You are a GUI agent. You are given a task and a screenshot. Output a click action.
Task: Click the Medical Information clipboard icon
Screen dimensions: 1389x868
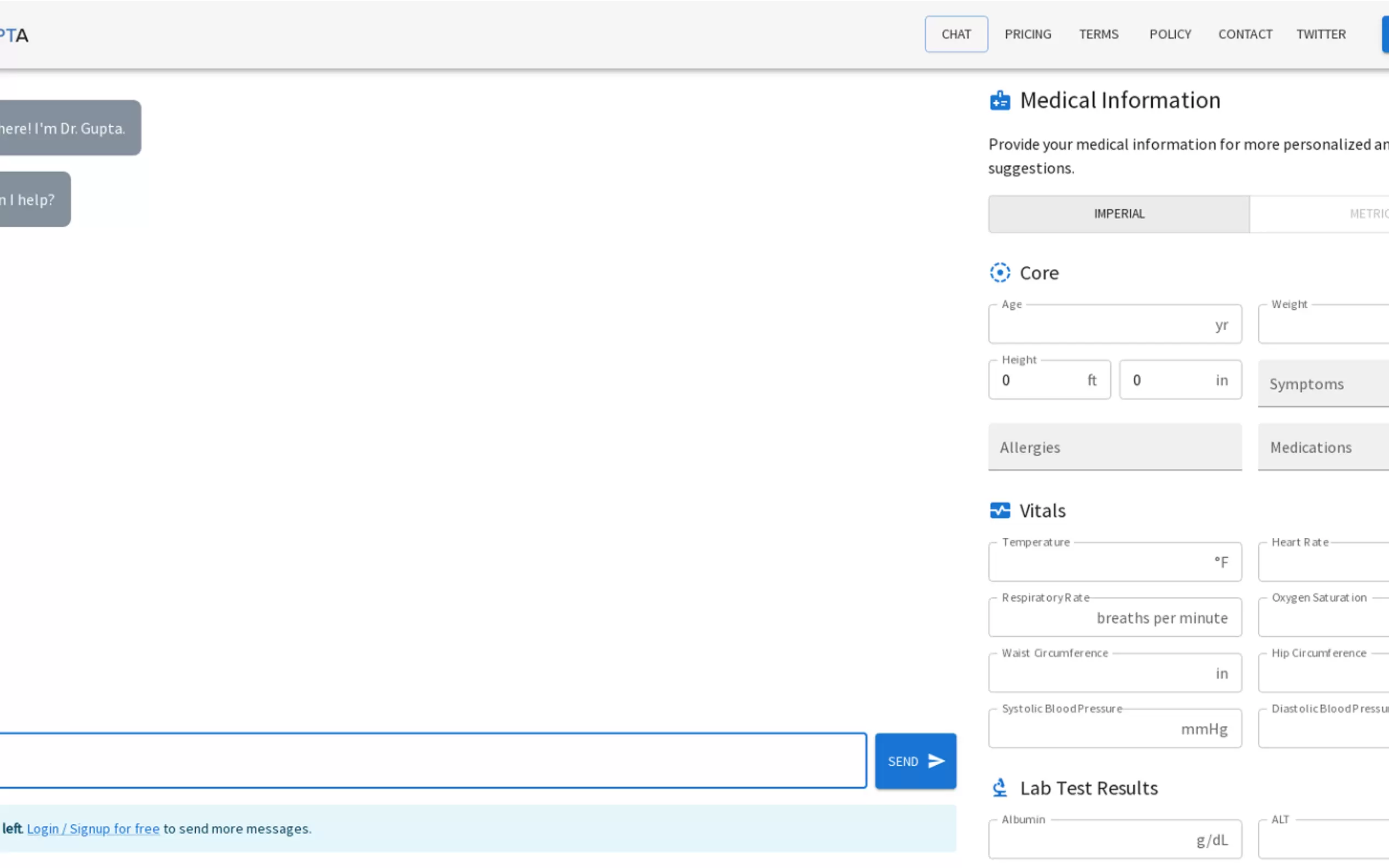(x=1000, y=101)
